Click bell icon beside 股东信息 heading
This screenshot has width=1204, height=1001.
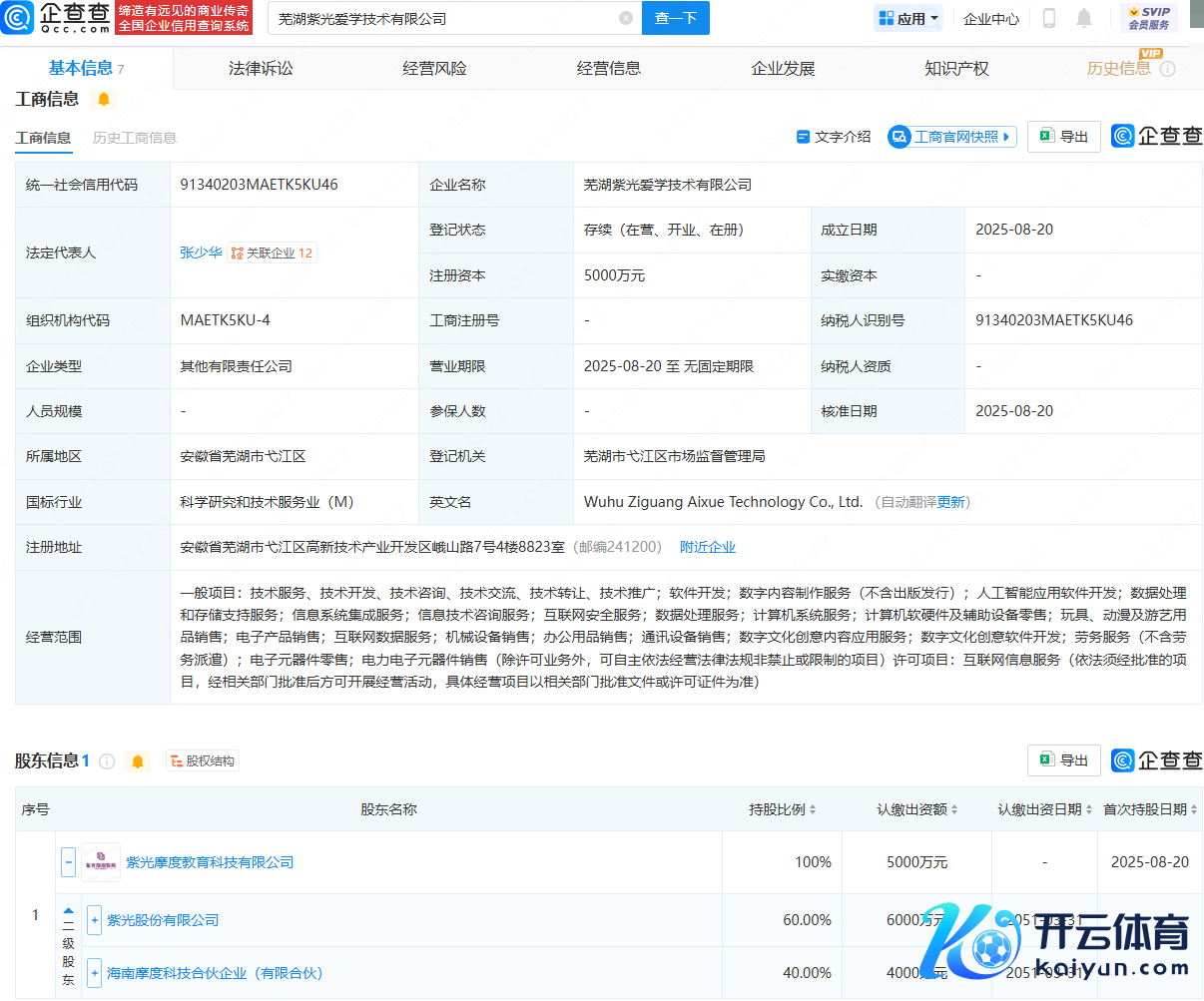click(x=138, y=761)
